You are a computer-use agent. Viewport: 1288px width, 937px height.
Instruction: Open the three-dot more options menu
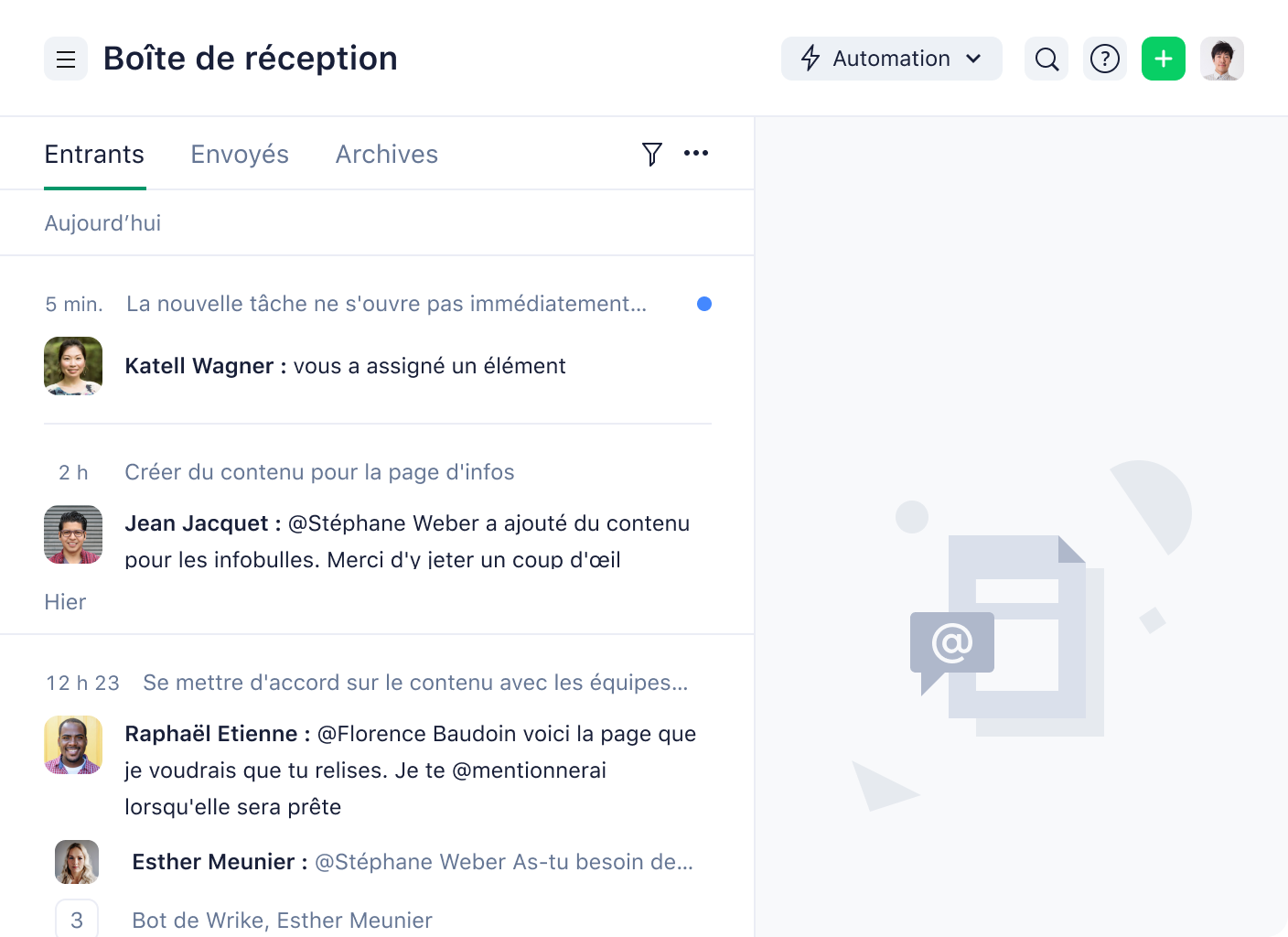coord(696,153)
